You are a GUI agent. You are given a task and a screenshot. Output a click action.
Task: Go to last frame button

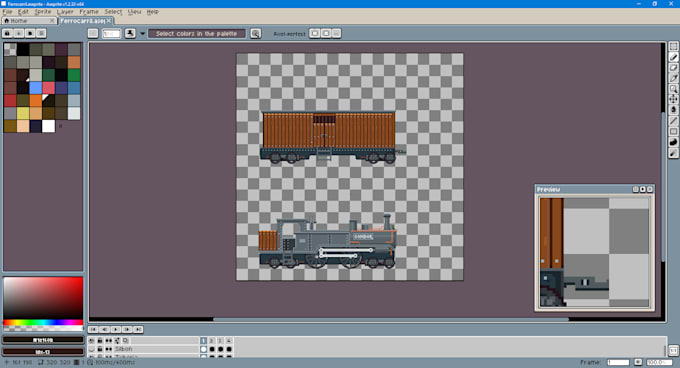[138, 330]
